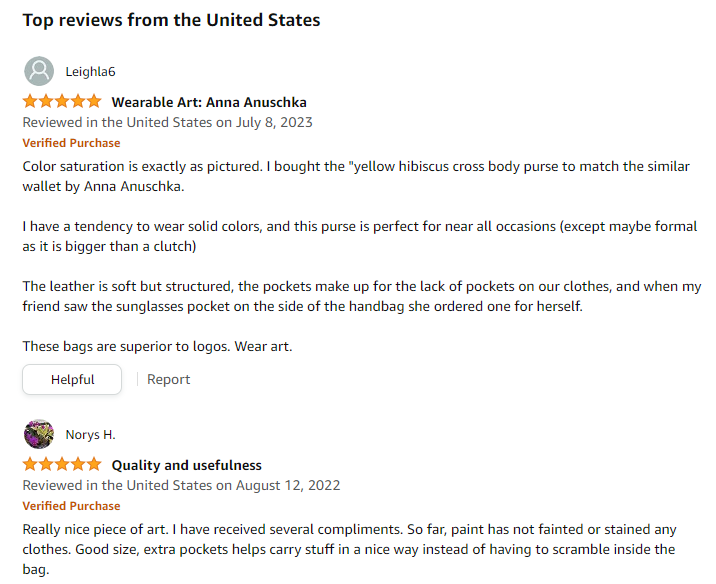This screenshot has width=716, height=584.
Task: Click the five-star rating on Leighla6's review
Action: point(62,101)
